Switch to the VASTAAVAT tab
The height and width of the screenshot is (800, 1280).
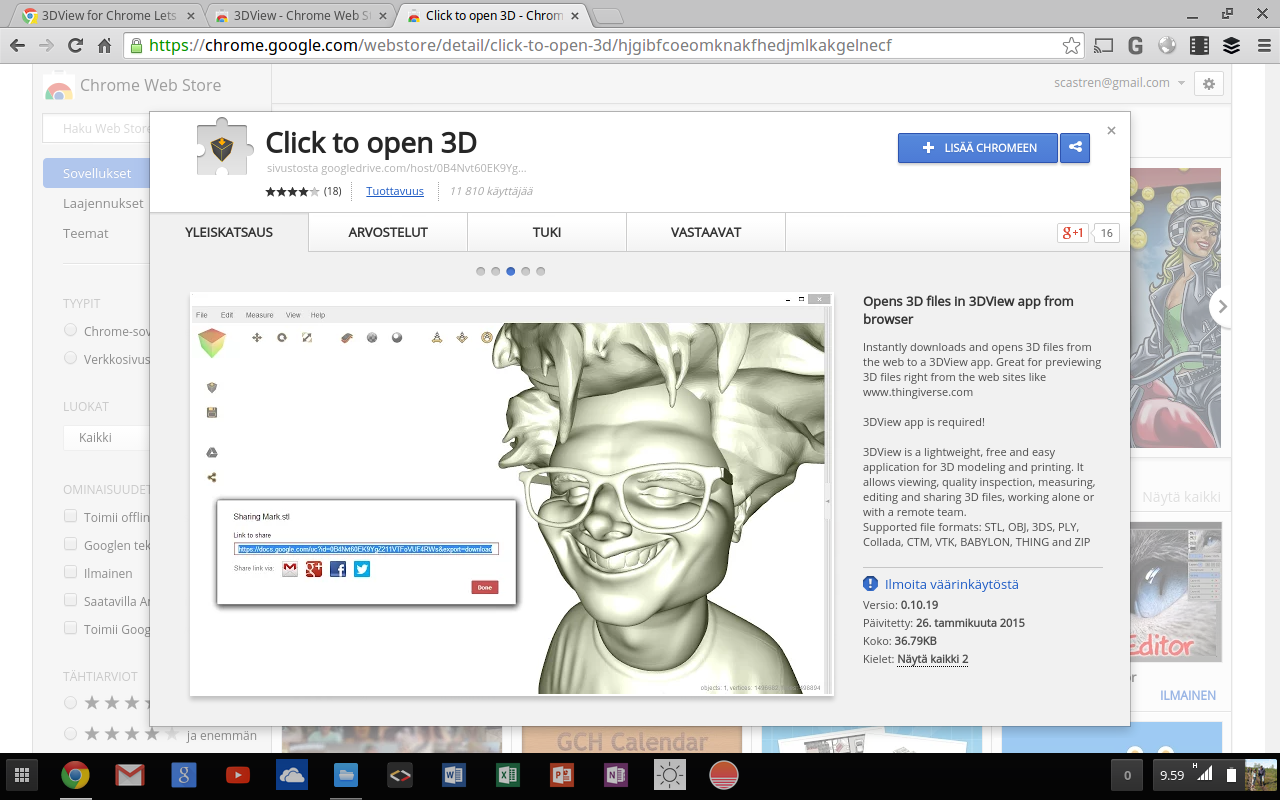[706, 232]
